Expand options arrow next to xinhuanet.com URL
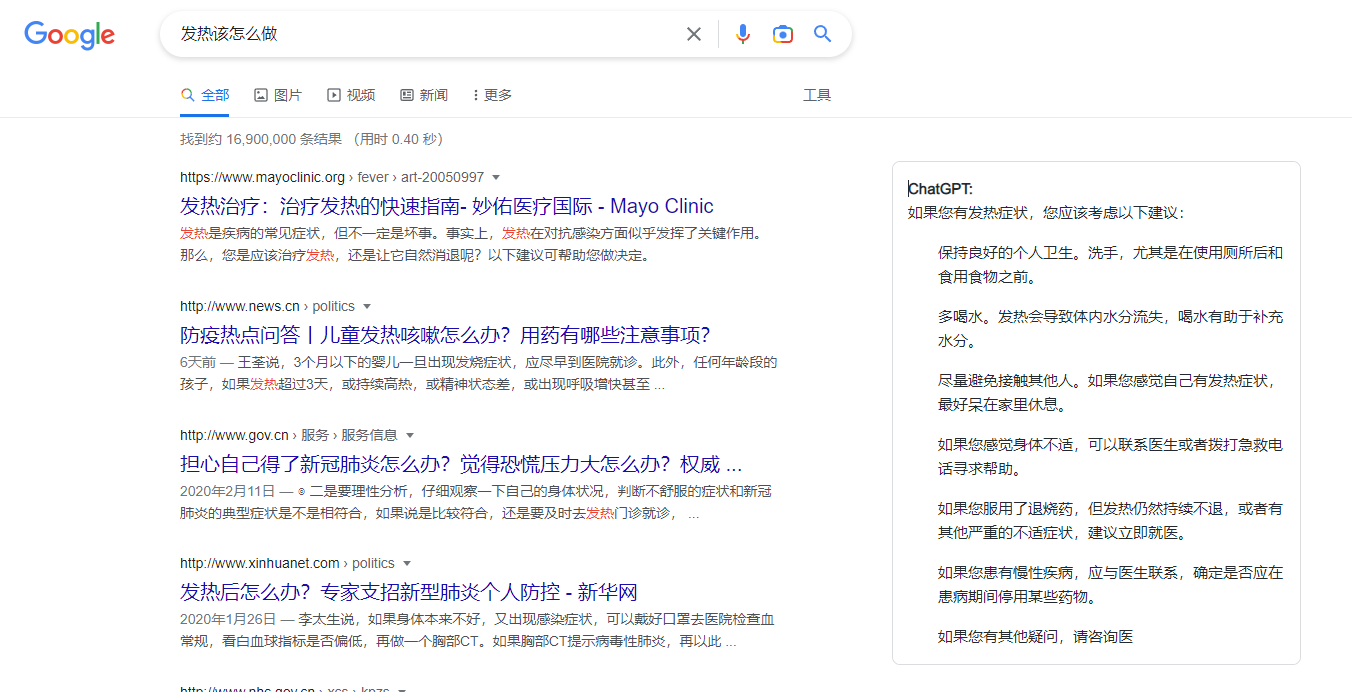Image resolution: width=1352 pixels, height=692 pixels. pyautogui.click(x=407, y=564)
